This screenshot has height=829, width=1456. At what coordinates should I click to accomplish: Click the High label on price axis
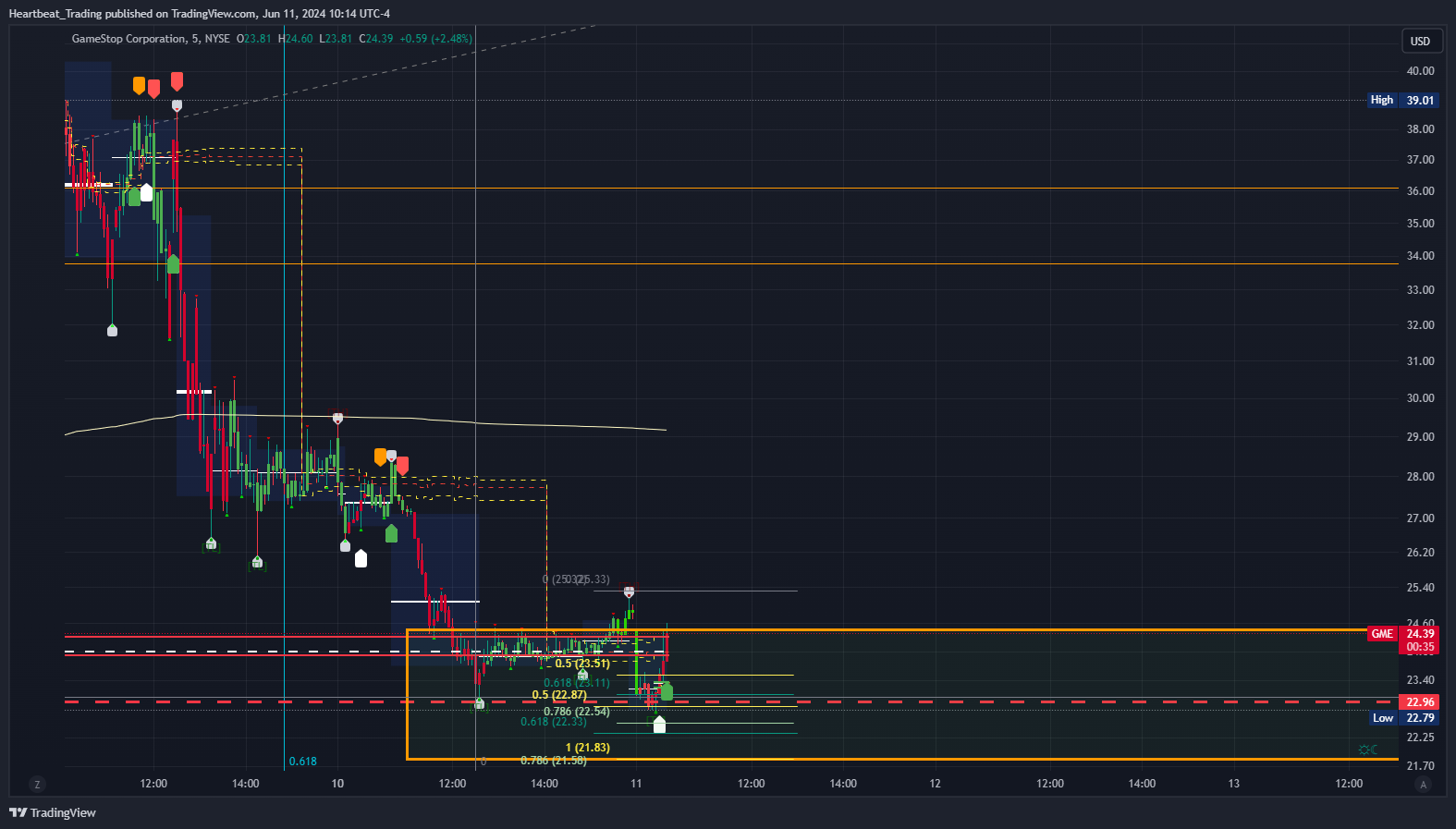tap(1382, 100)
